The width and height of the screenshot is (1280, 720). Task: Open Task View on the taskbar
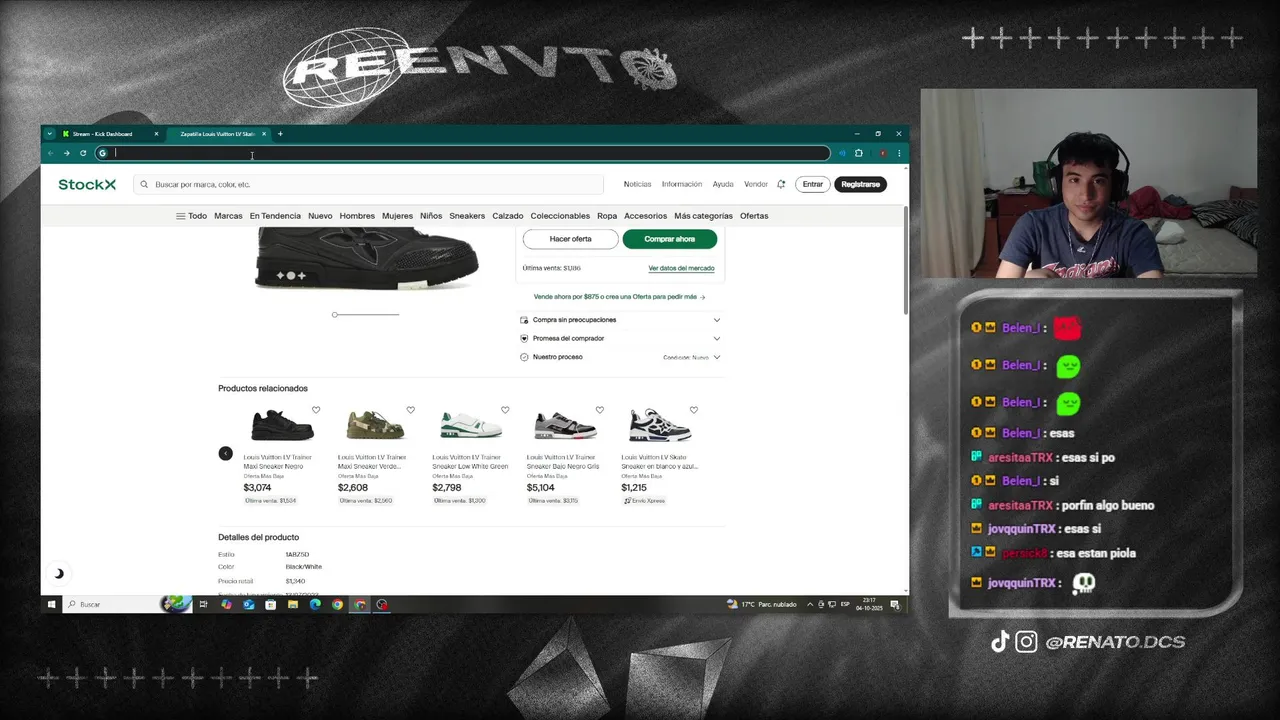coord(203,604)
